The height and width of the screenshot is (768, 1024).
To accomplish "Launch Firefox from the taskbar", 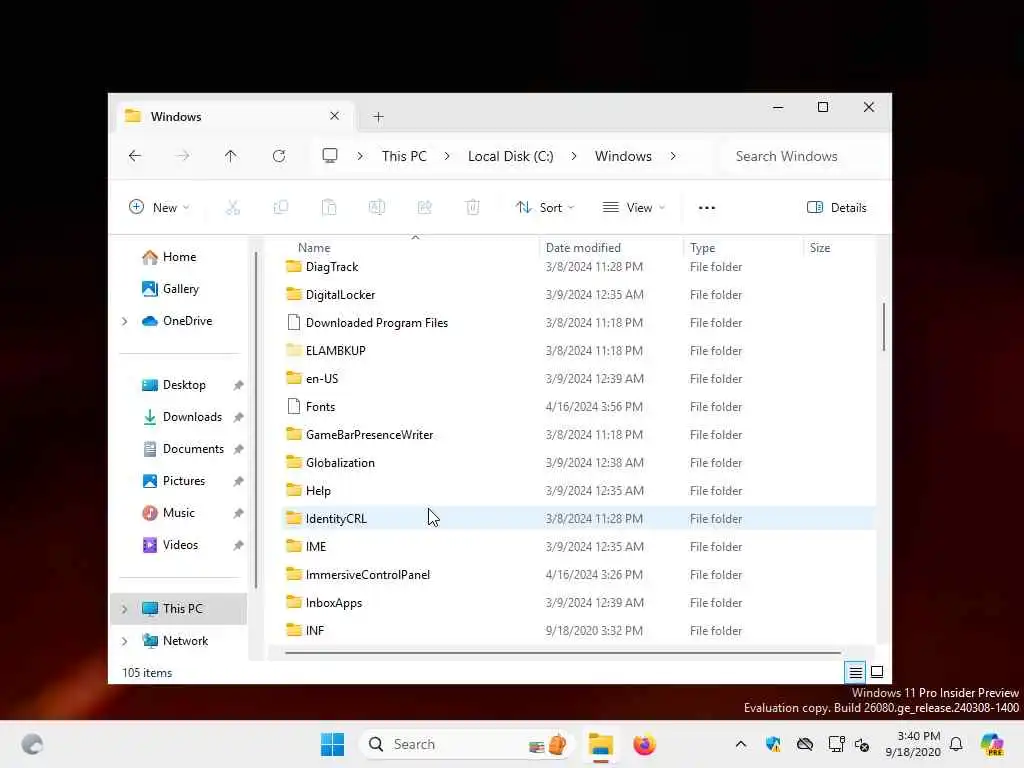I will [x=644, y=744].
